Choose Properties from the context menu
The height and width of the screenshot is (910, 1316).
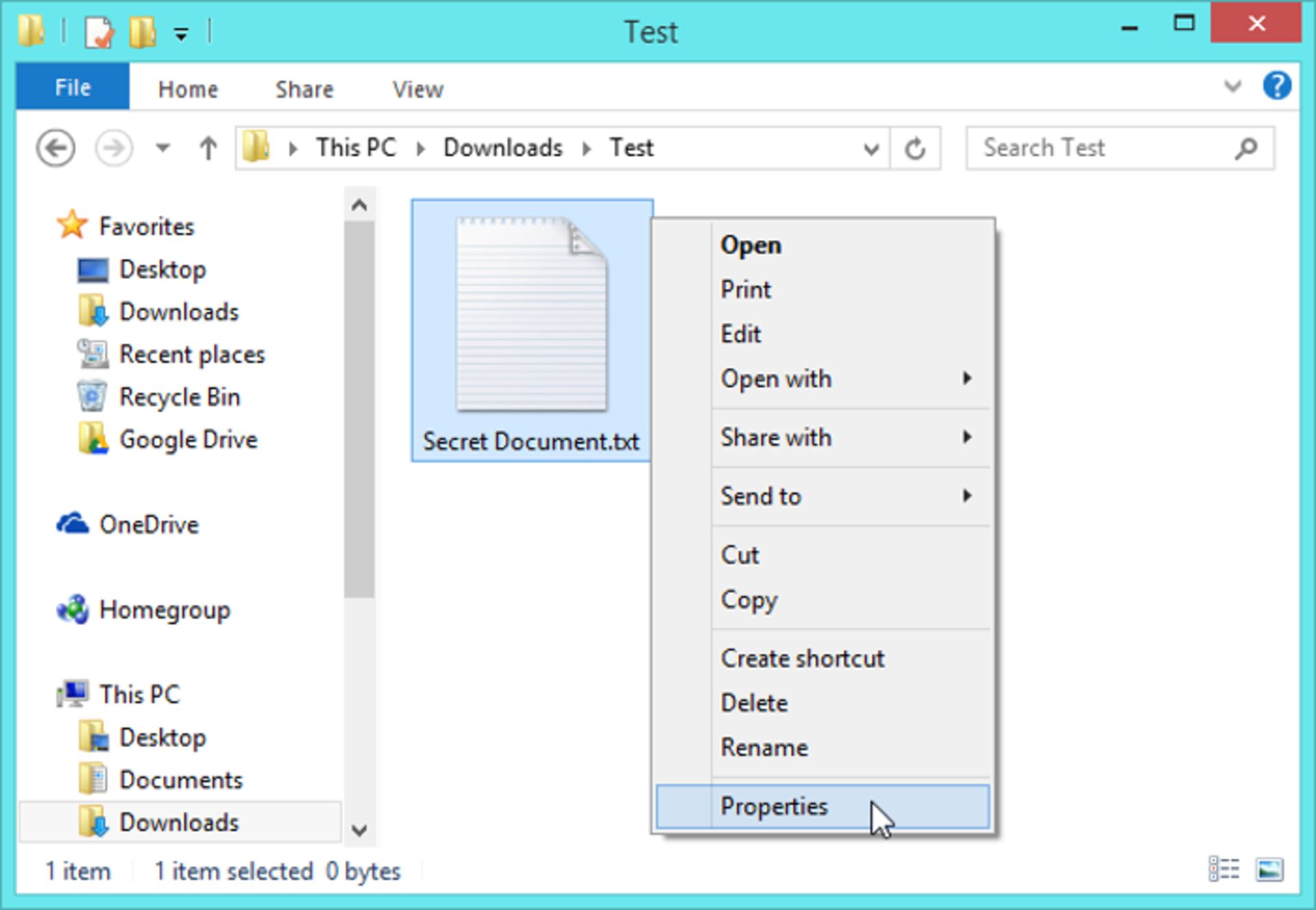(x=775, y=807)
